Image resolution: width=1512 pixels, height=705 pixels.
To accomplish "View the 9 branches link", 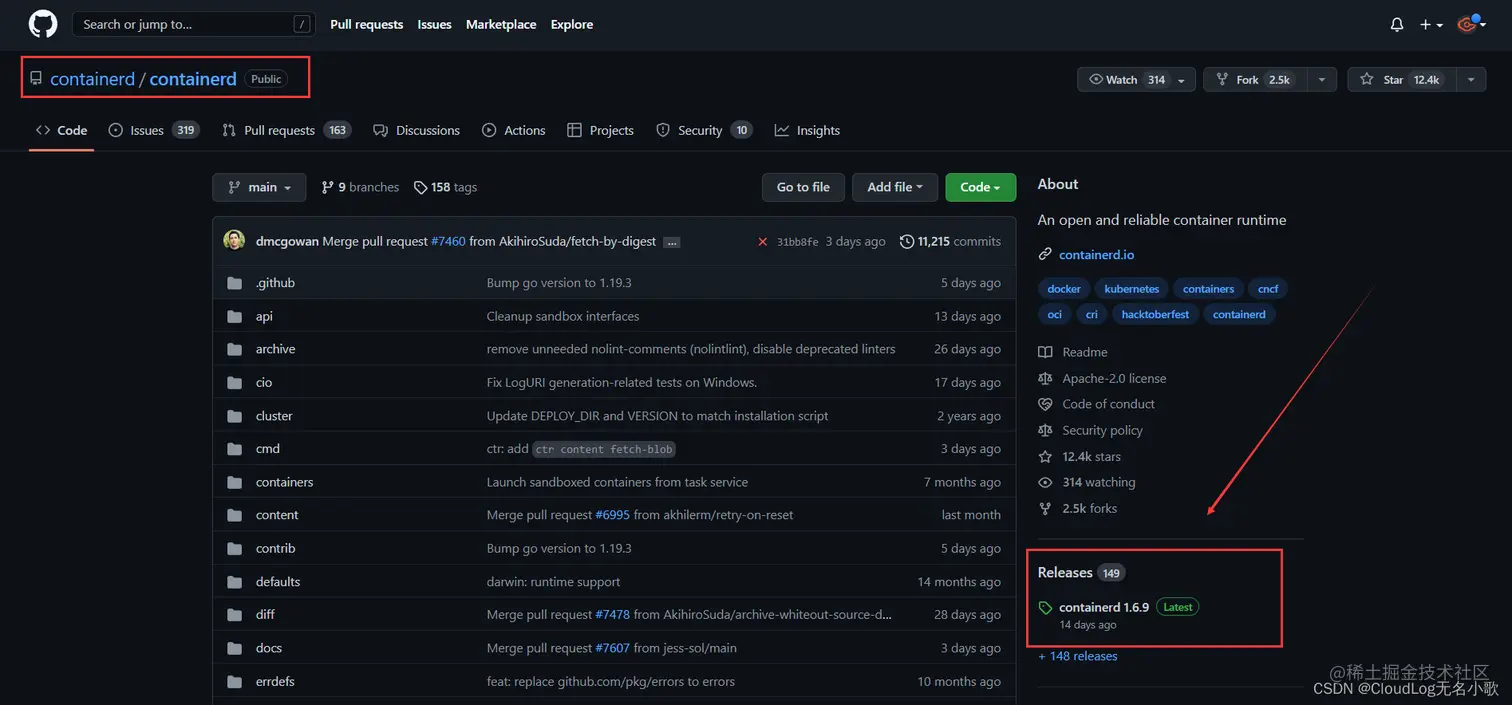I will pyautogui.click(x=360, y=187).
